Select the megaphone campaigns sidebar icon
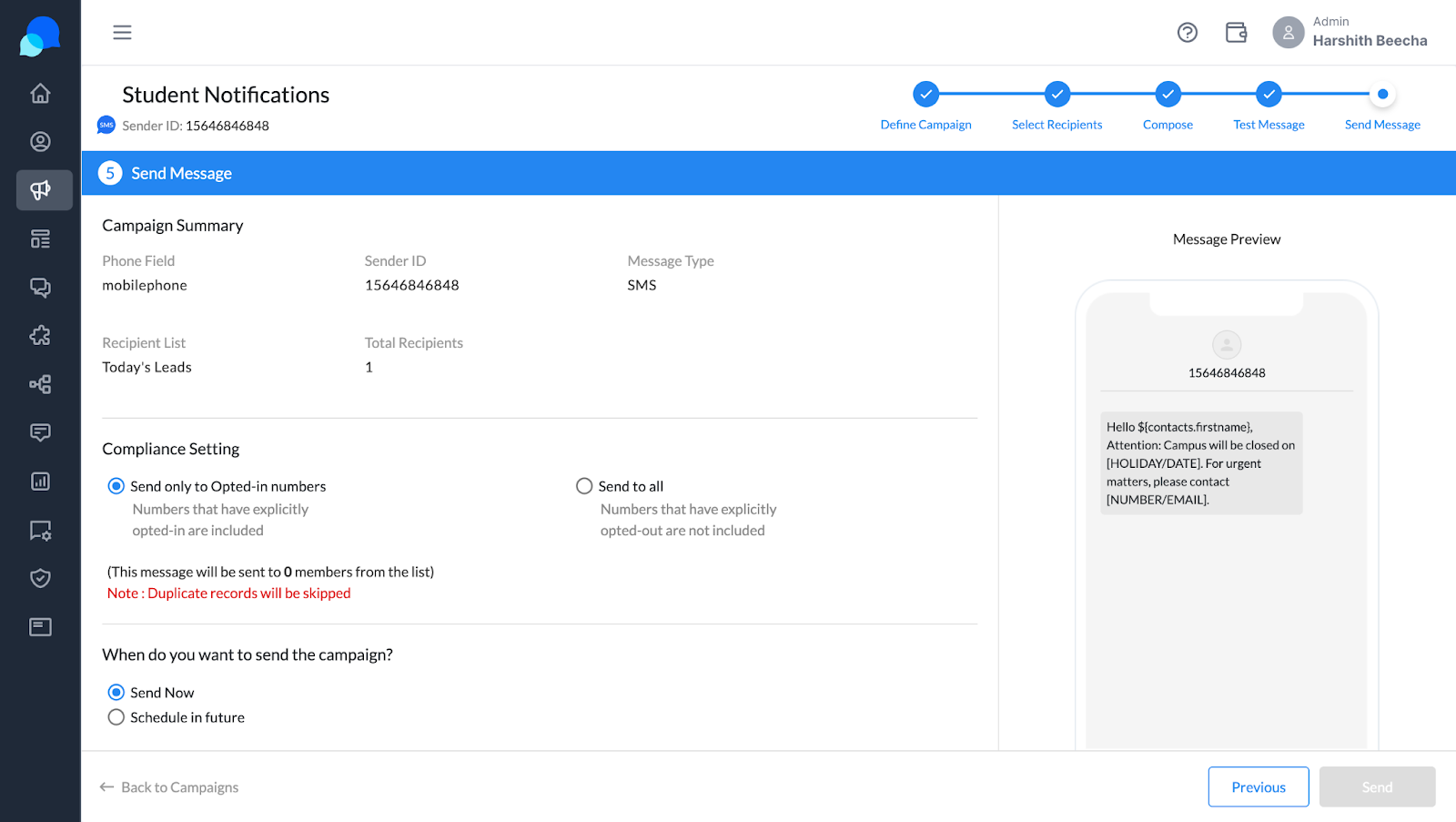Image resolution: width=1456 pixels, height=822 pixels. click(44, 190)
